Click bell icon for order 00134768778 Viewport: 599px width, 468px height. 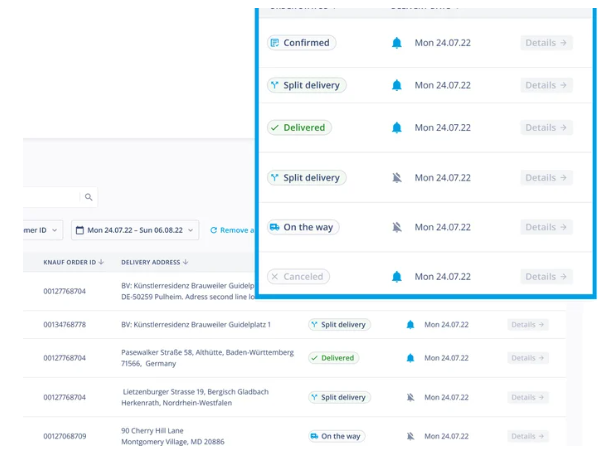pyautogui.click(x=410, y=325)
